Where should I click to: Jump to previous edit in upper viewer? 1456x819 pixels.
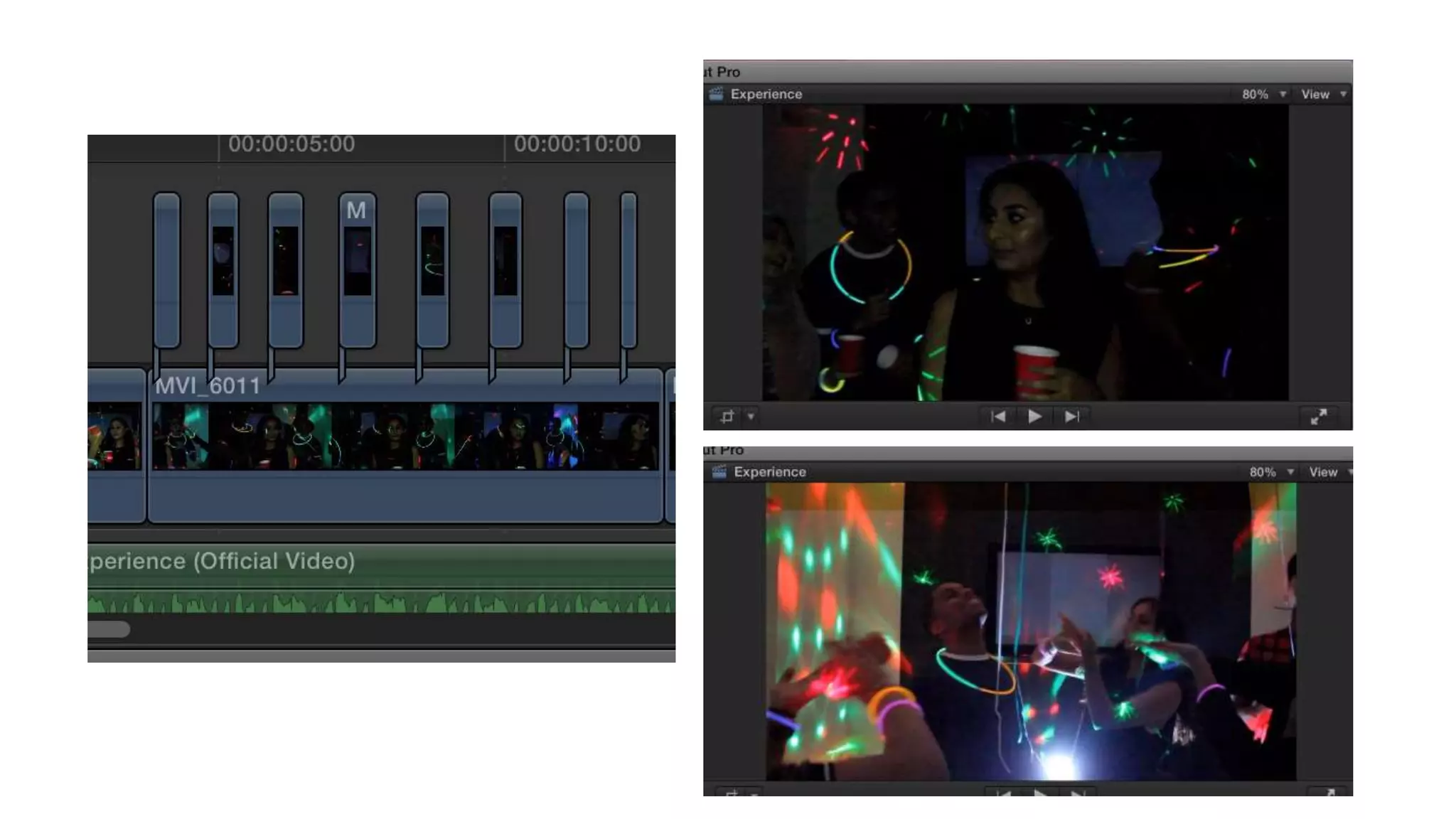997,417
